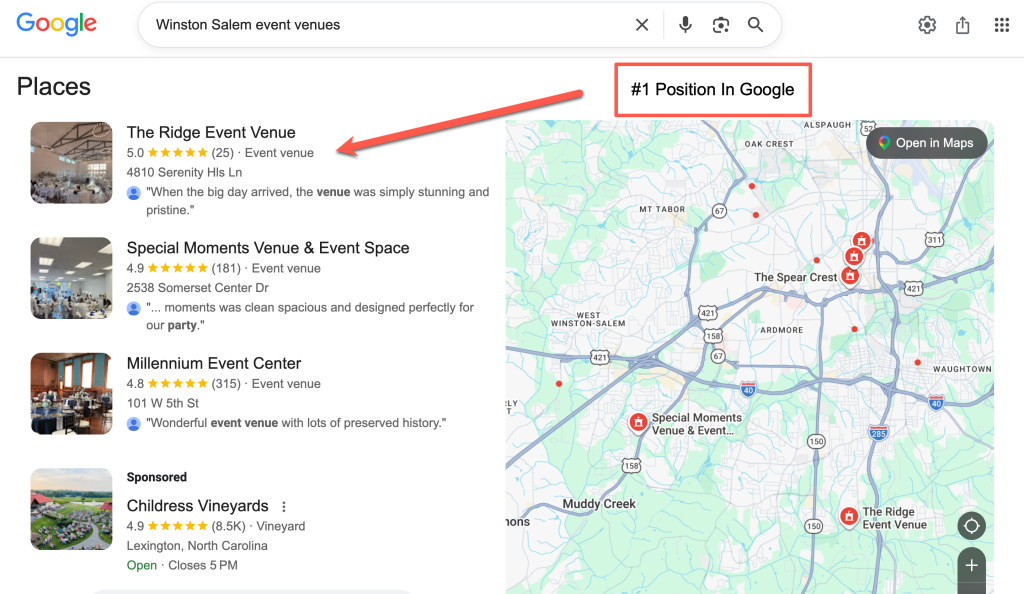Image resolution: width=1024 pixels, height=594 pixels.
Task: Click the address 4810 Serenity Hls Ln
Action: click(184, 172)
